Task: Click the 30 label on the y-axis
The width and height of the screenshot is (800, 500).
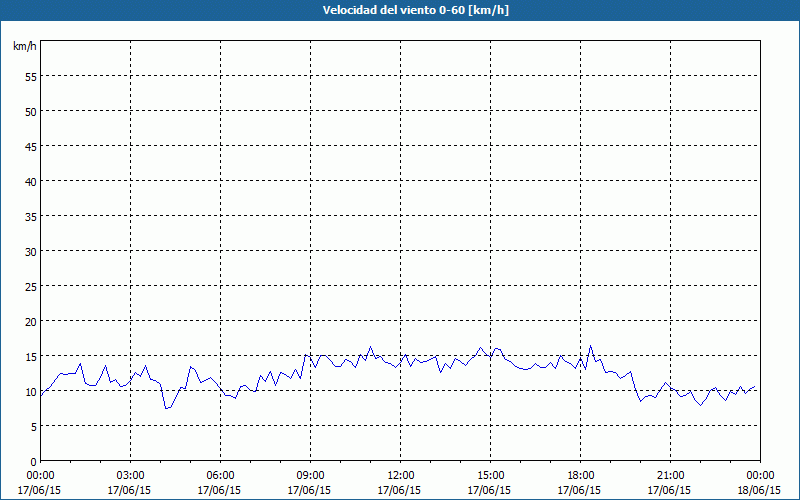Action: (x=31, y=252)
